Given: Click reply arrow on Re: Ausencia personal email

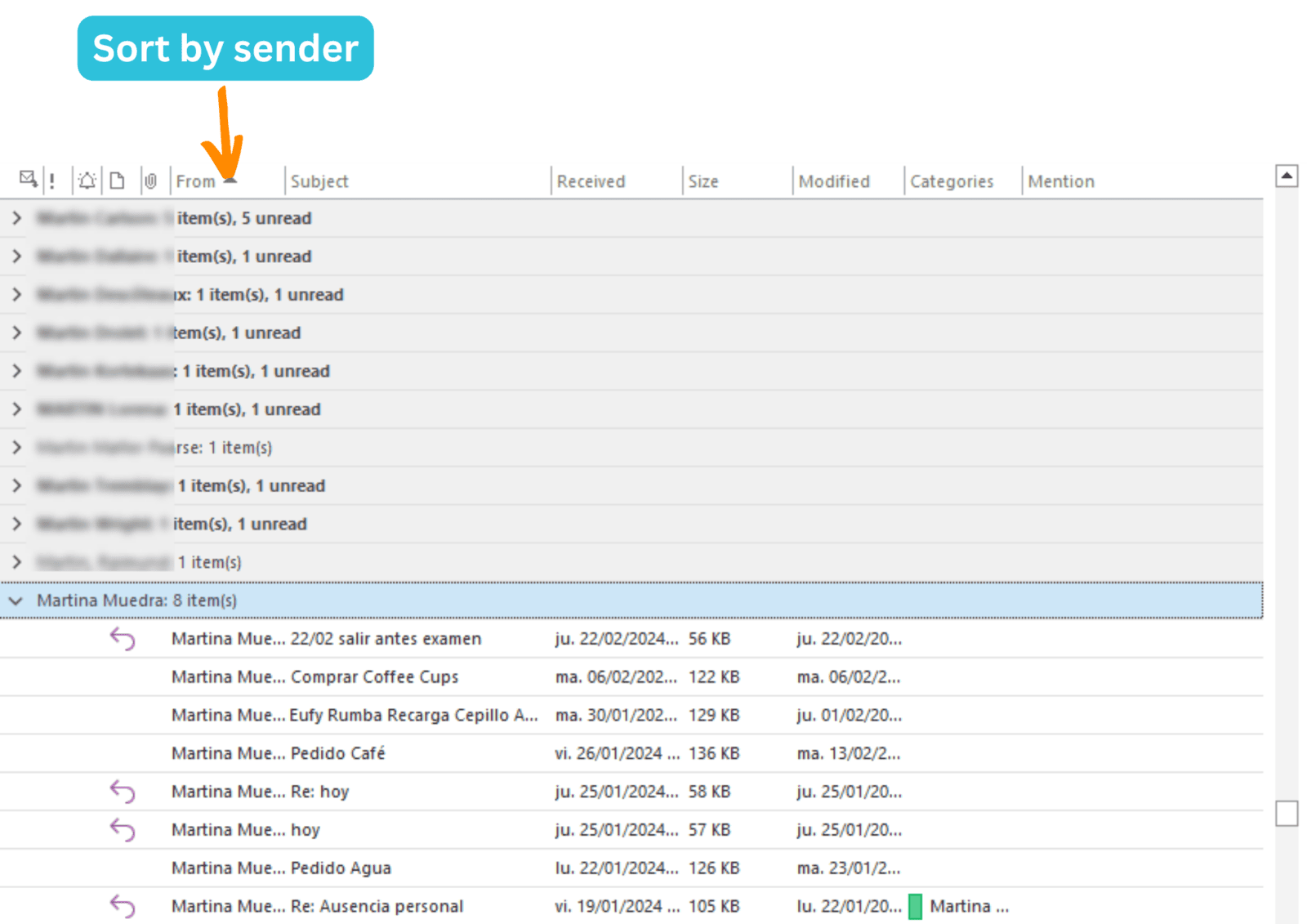Looking at the screenshot, I should click(123, 906).
